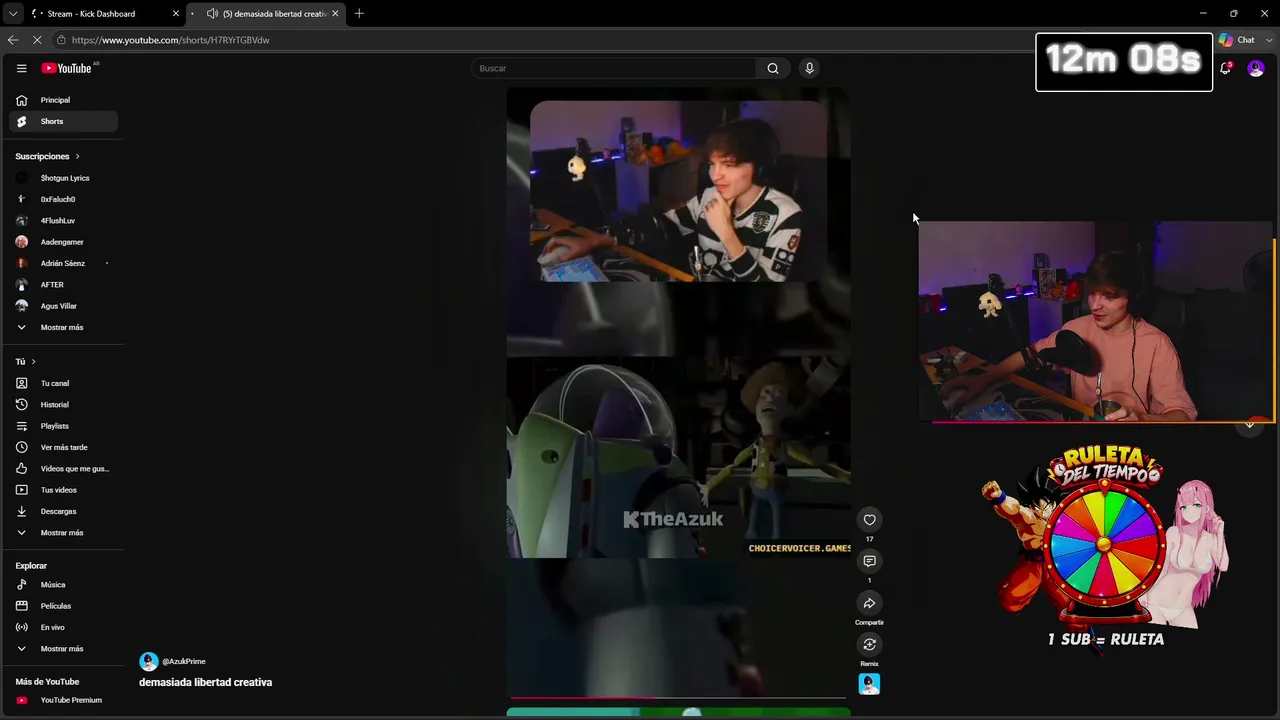Click the magnifier search button
This screenshot has width=1280, height=720.
772,68
